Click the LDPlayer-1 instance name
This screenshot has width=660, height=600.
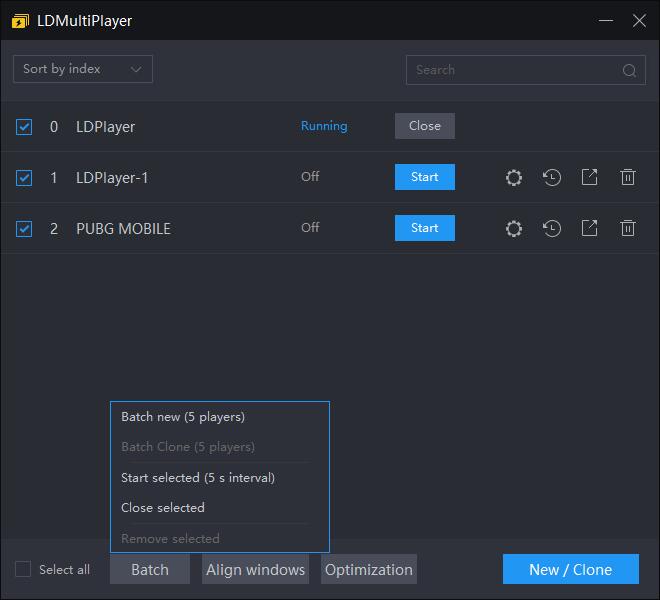pos(112,178)
